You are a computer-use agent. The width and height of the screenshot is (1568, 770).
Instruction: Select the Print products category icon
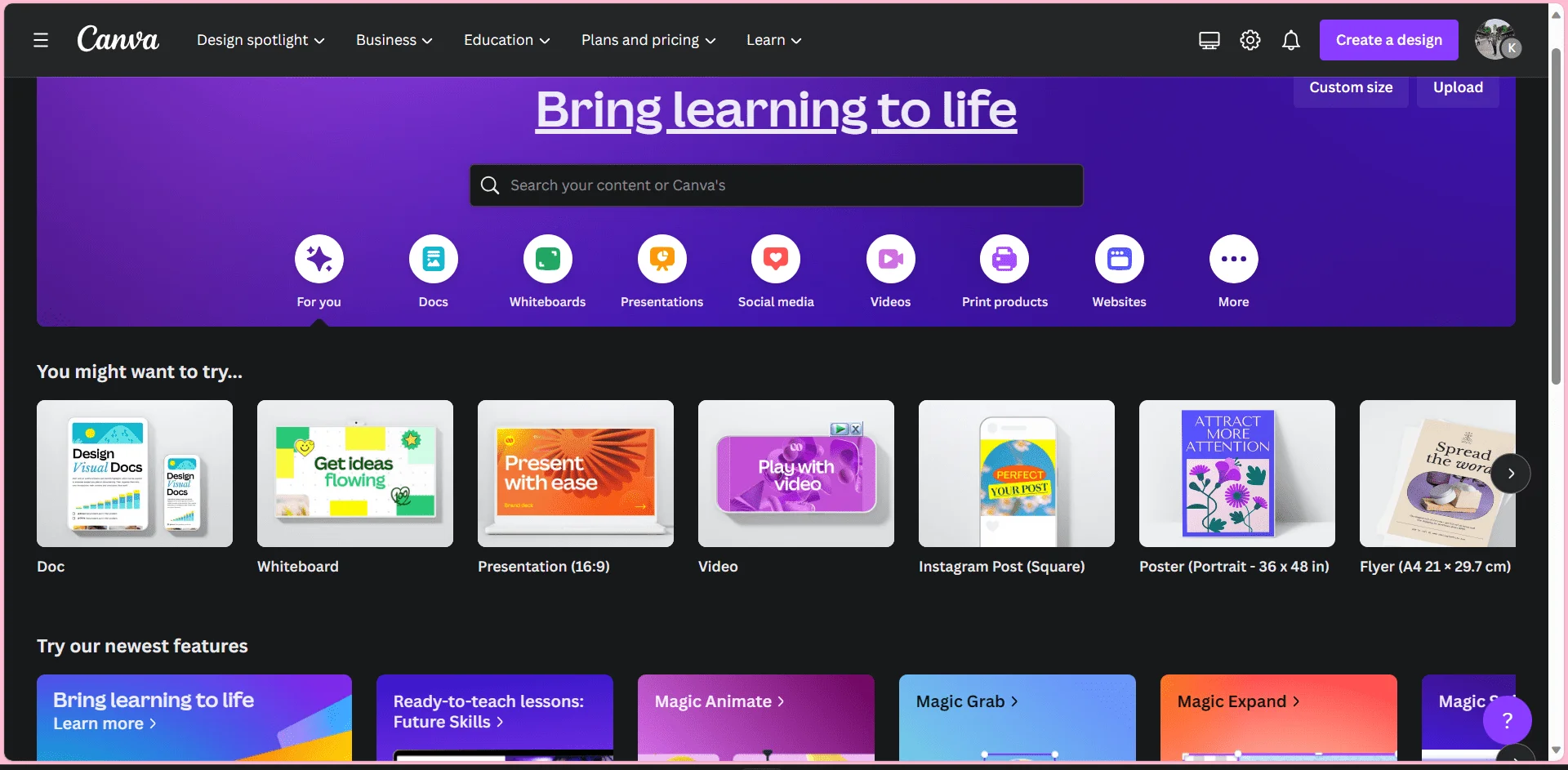(1004, 259)
